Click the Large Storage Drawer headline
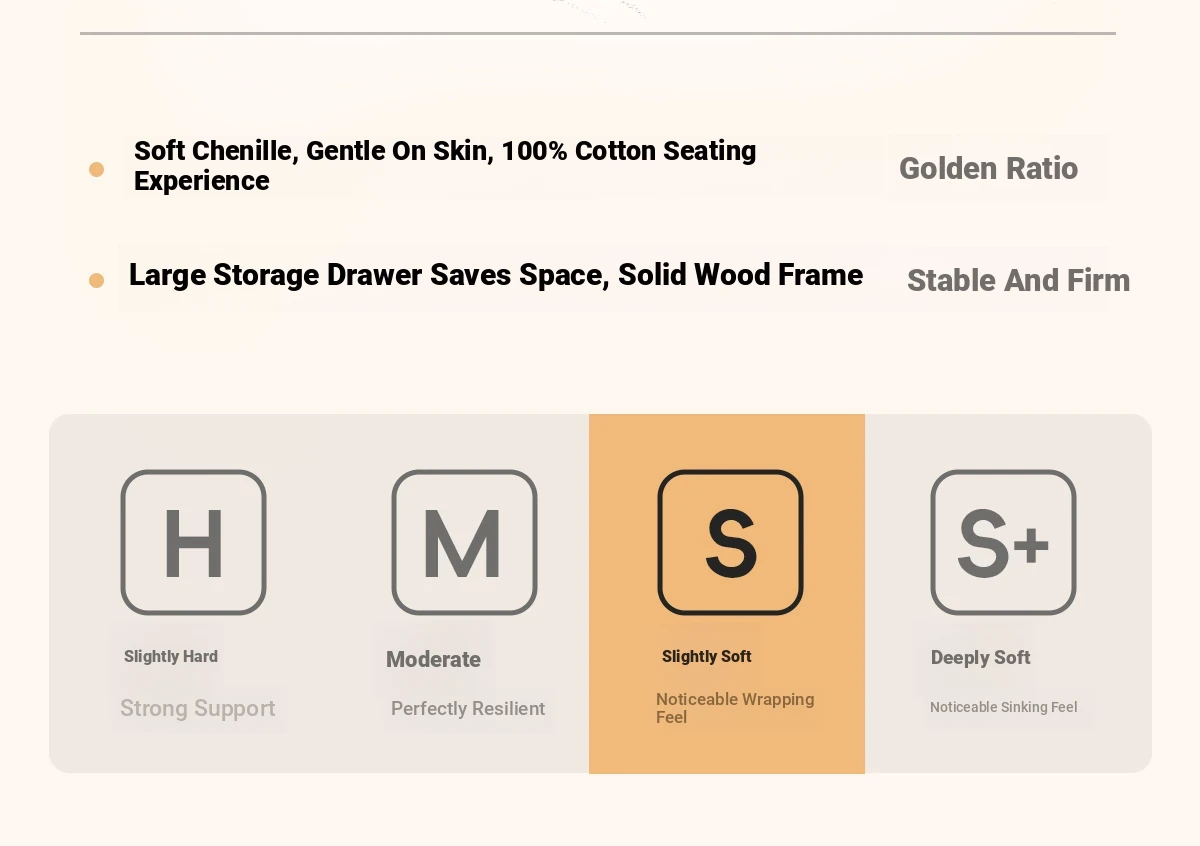Screen dimensions: 1200x846 495,275
